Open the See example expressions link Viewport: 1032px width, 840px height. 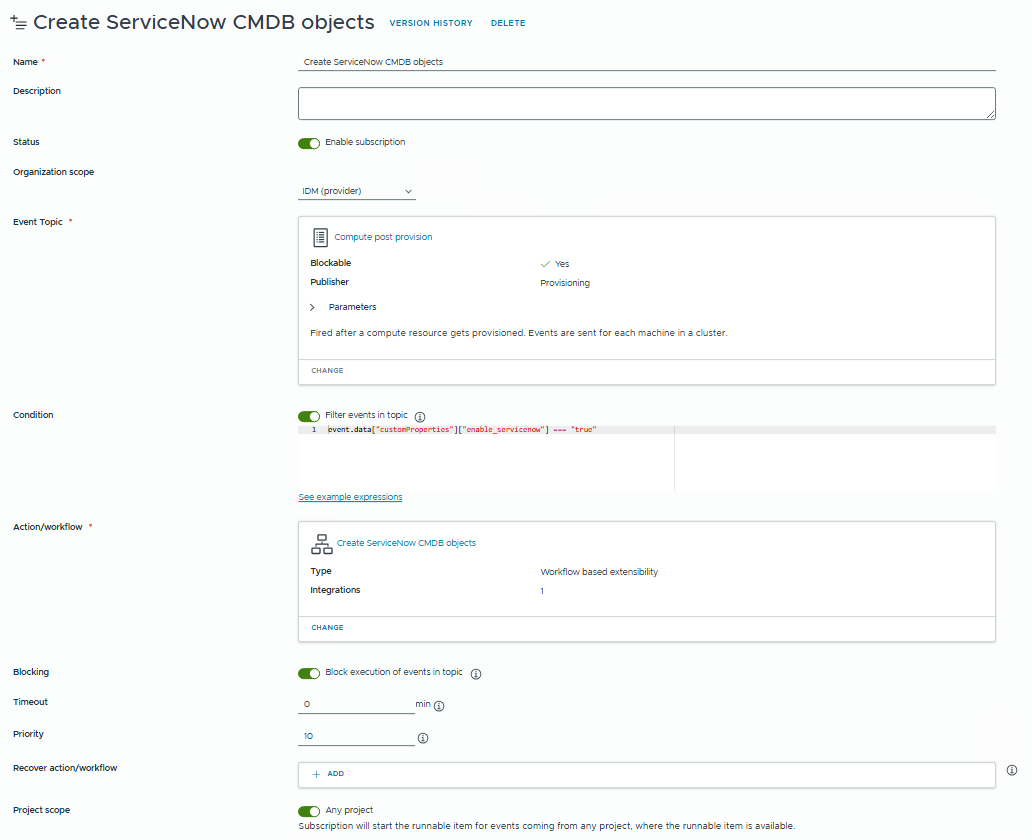[x=349, y=497]
